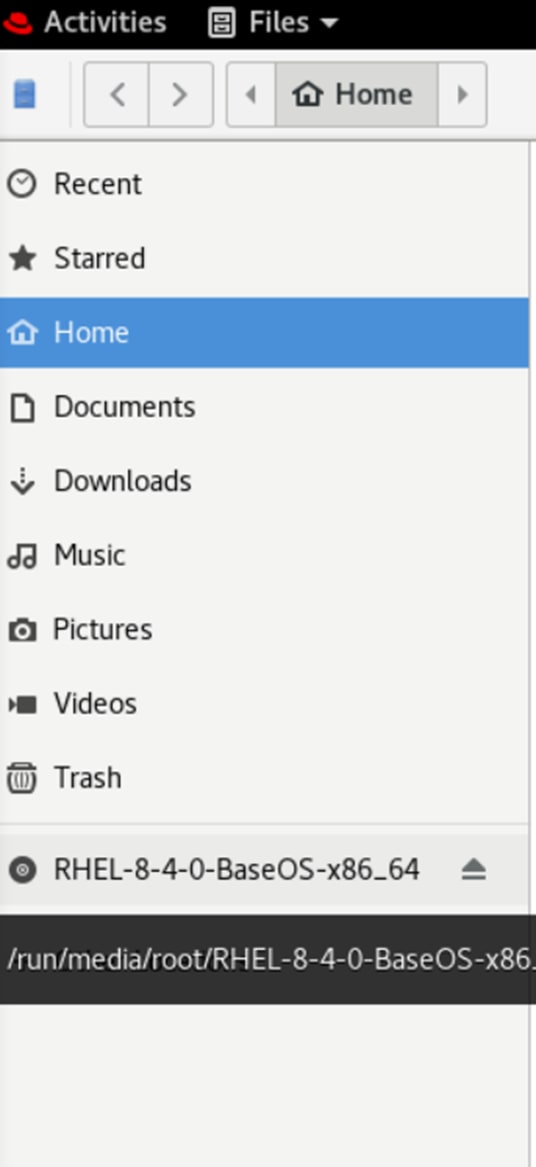Open Pictures in the sidebar
The width and height of the screenshot is (536, 1167).
264,630
